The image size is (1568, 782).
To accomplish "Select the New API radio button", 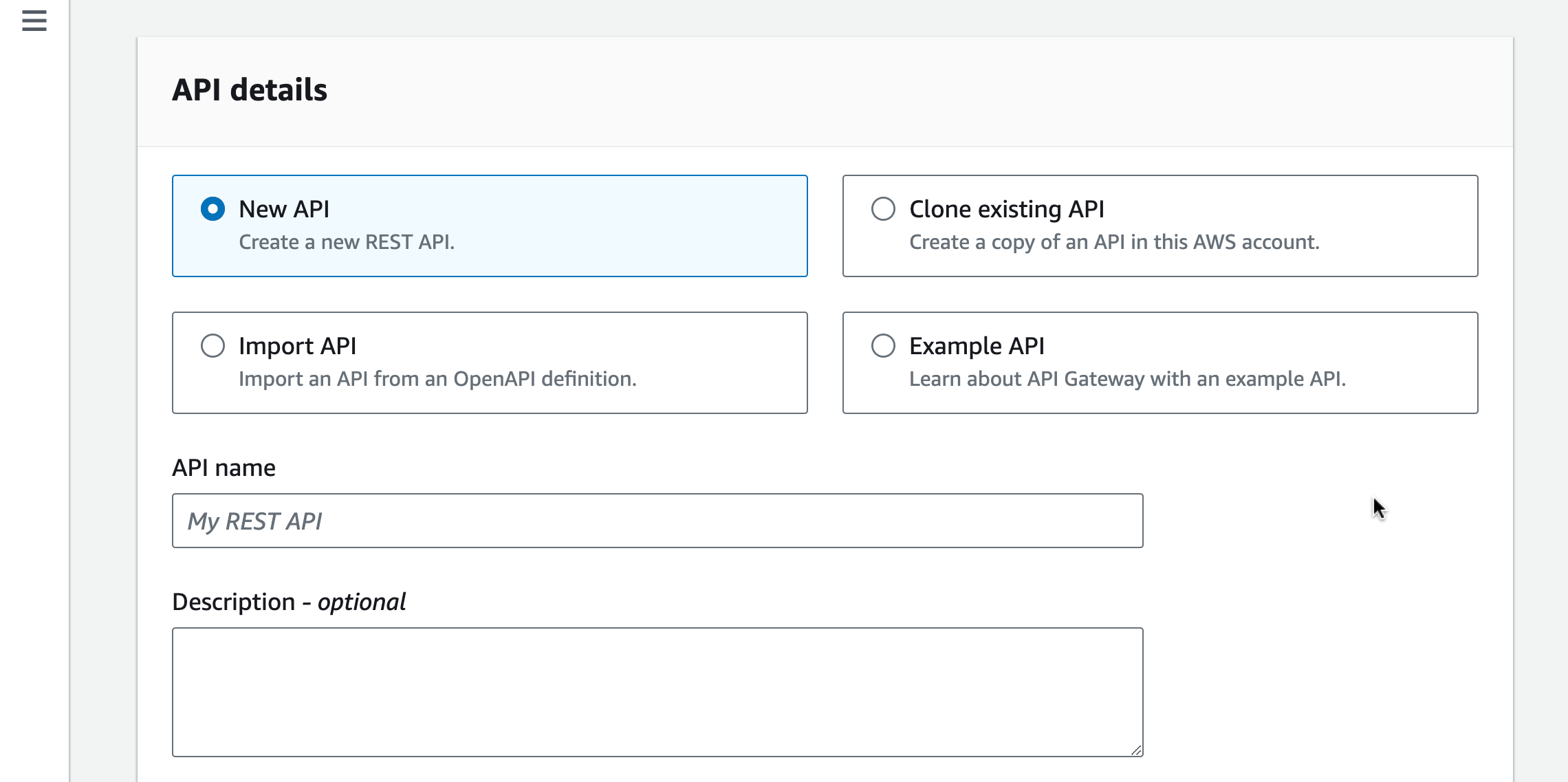I will click(213, 209).
